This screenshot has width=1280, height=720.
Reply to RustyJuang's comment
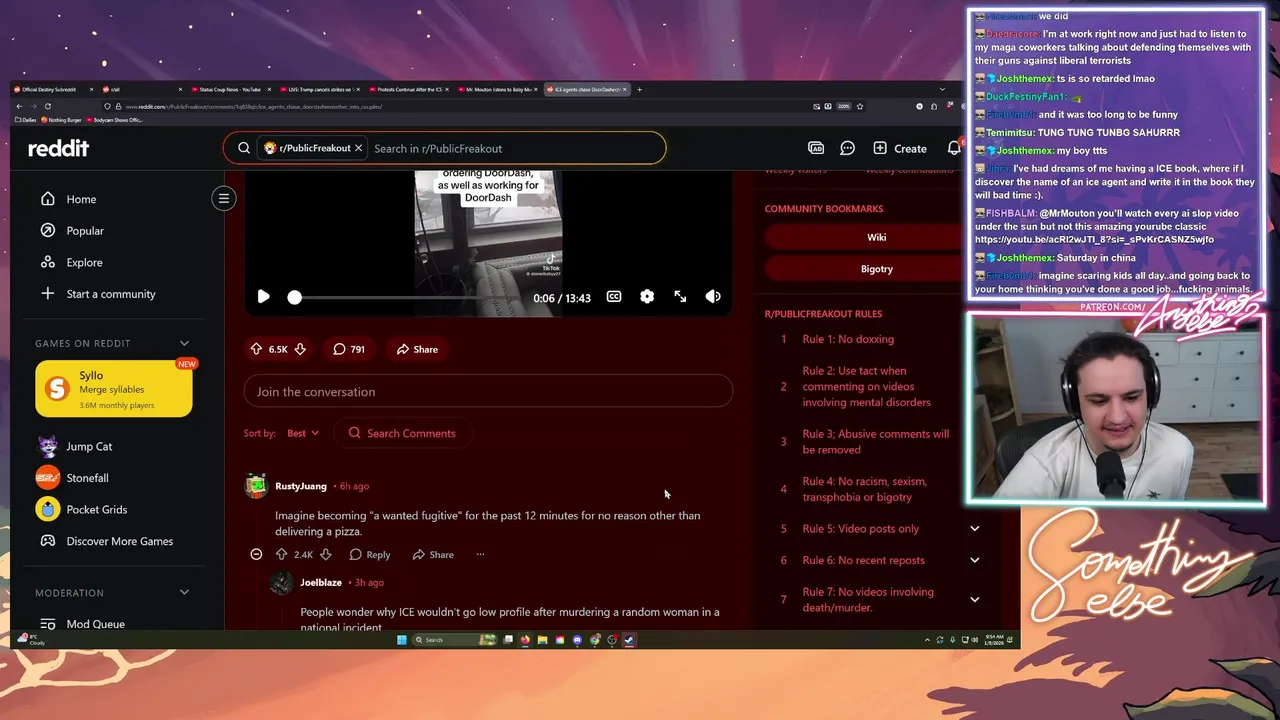(370, 554)
